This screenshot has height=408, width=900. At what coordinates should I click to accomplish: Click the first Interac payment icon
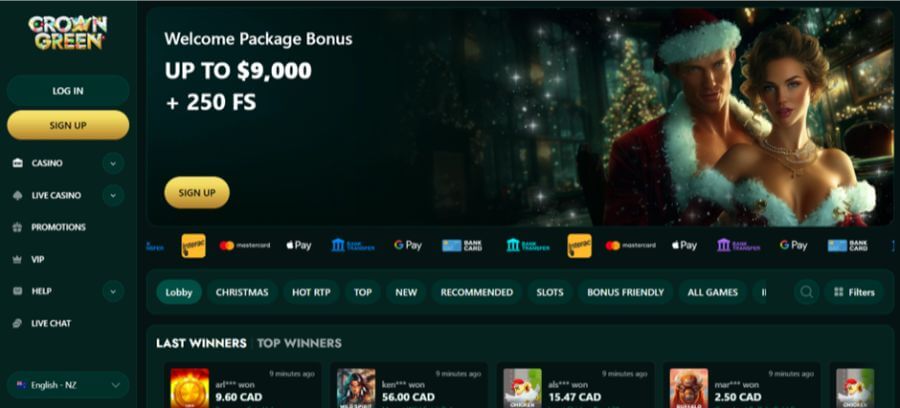click(193, 246)
